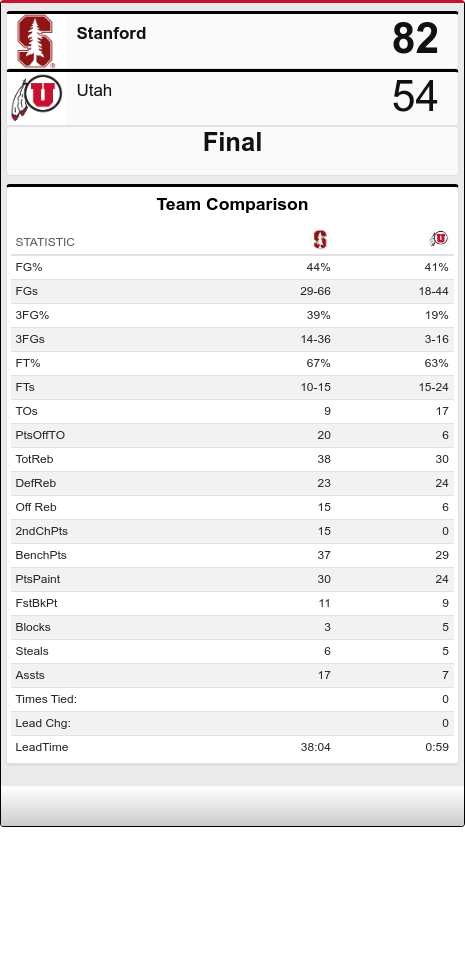Select the 3FGs statistic row
This screenshot has width=465, height=955.
(x=232, y=339)
